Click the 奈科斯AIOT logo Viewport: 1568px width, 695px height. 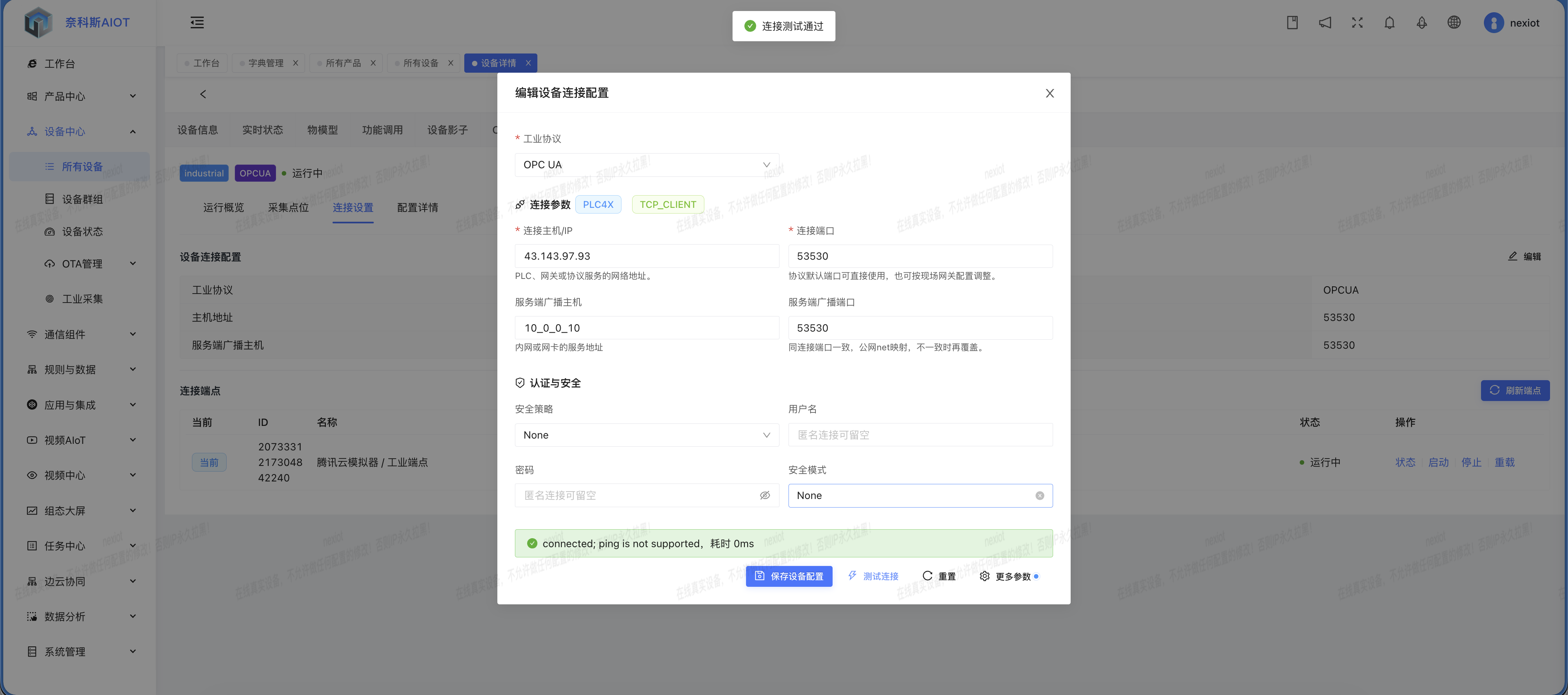tap(77, 22)
